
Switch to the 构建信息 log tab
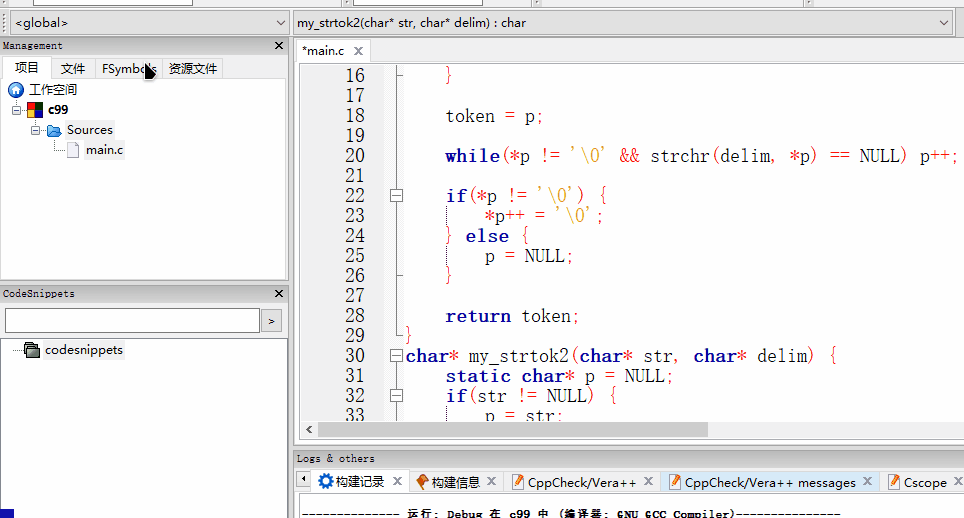coord(455,482)
